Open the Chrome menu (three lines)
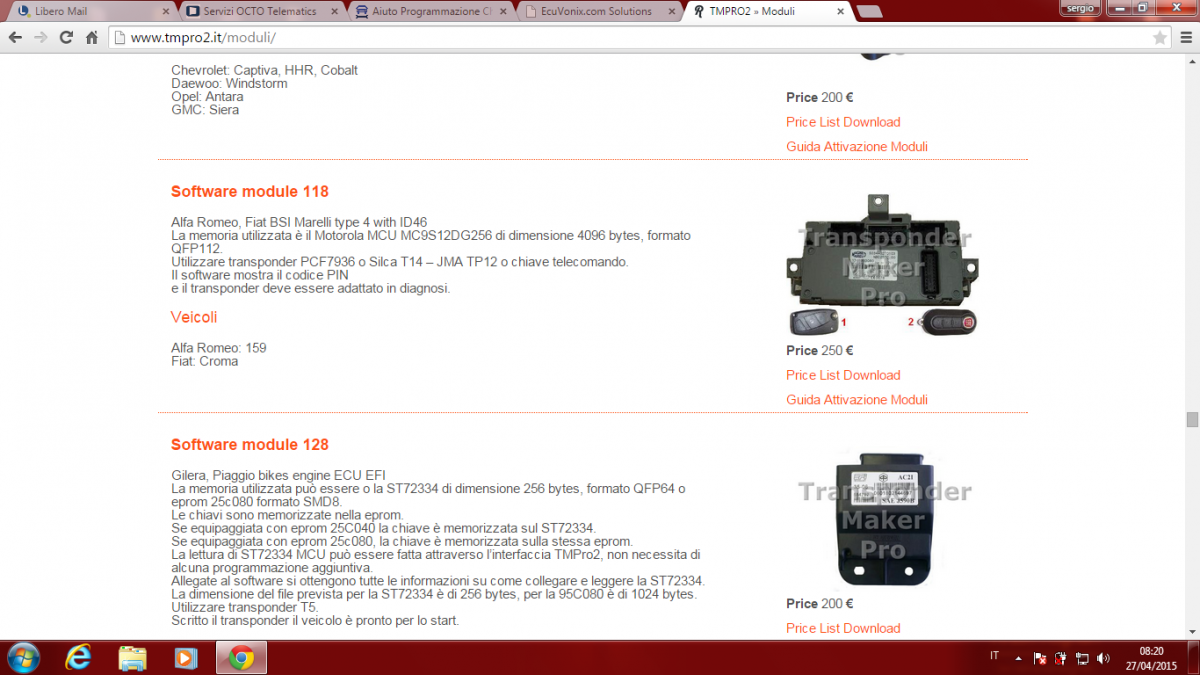Viewport: 1200px width, 675px height. coord(1185,37)
